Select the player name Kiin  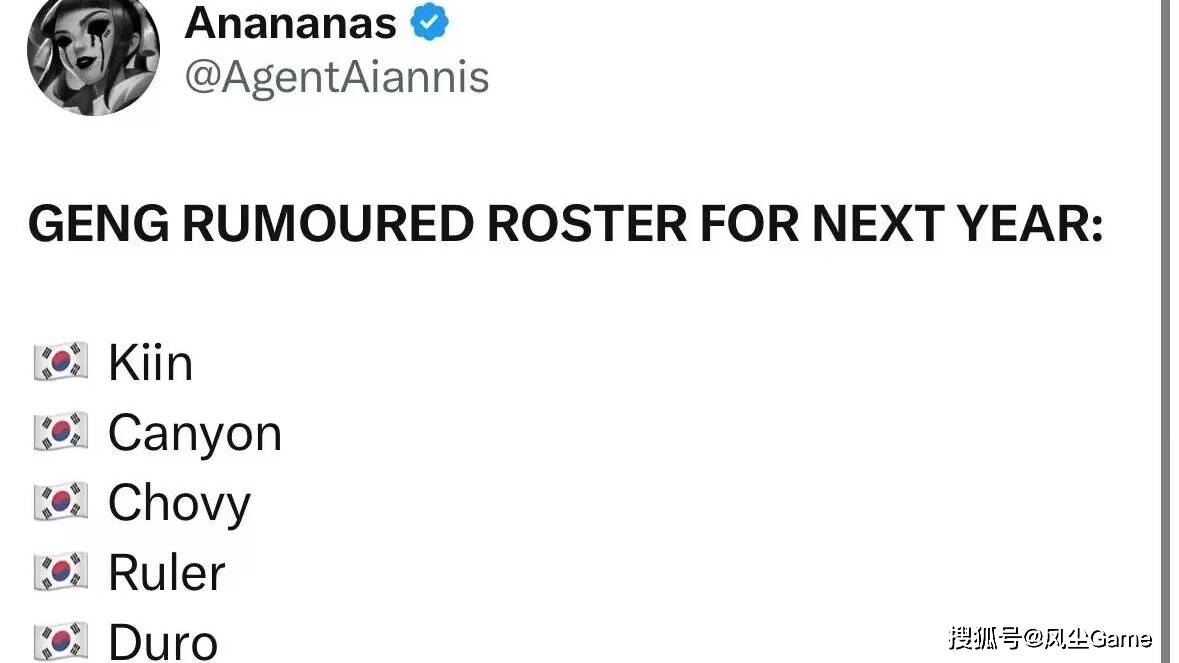(x=150, y=362)
